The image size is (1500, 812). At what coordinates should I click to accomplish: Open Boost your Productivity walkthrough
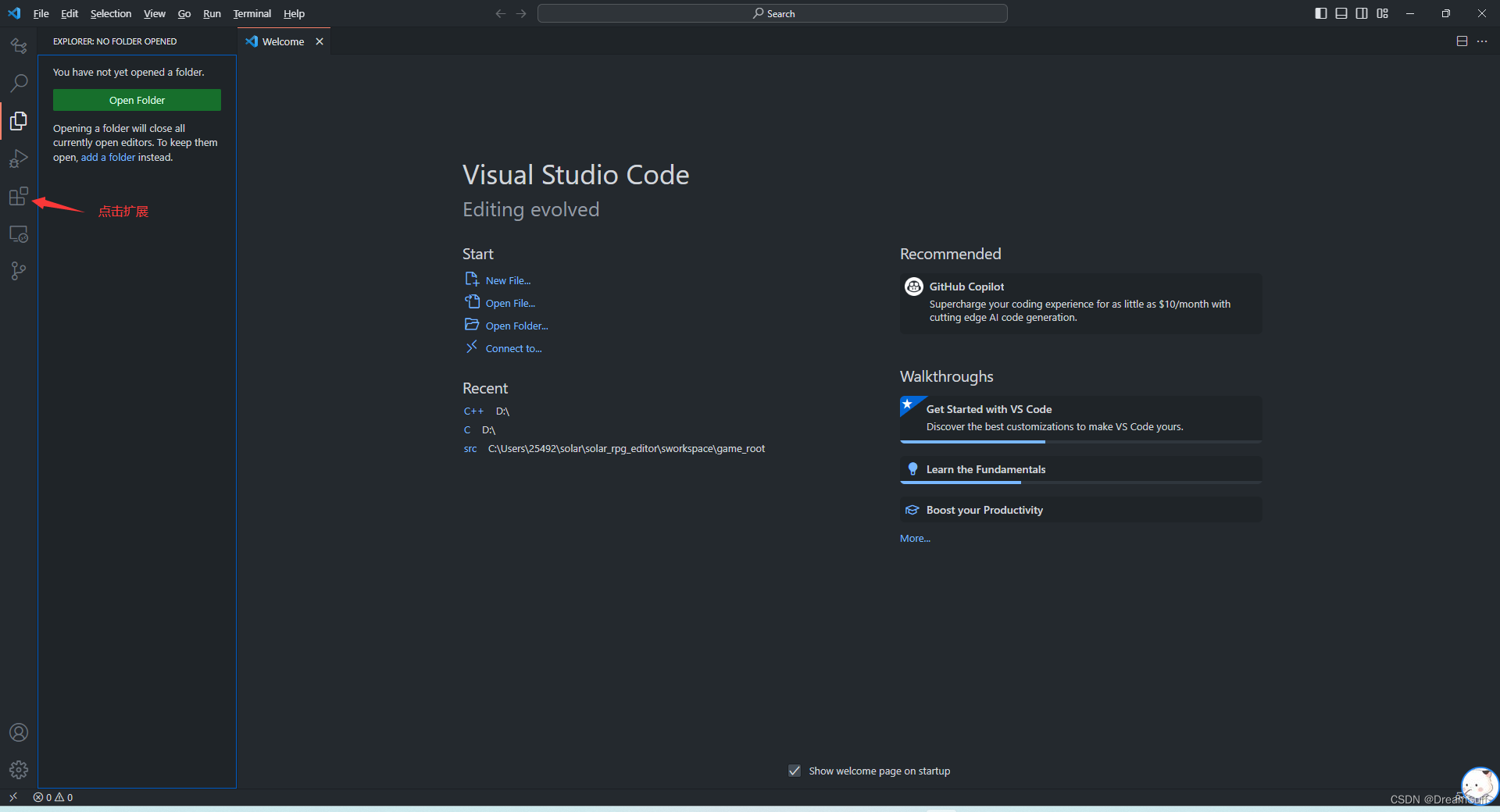1080,510
